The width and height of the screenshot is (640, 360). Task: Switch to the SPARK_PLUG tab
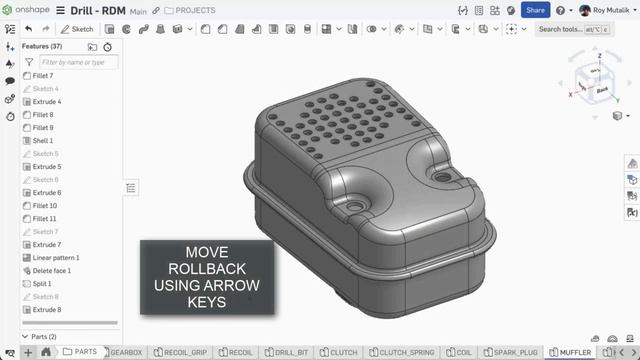tap(511, 352)
